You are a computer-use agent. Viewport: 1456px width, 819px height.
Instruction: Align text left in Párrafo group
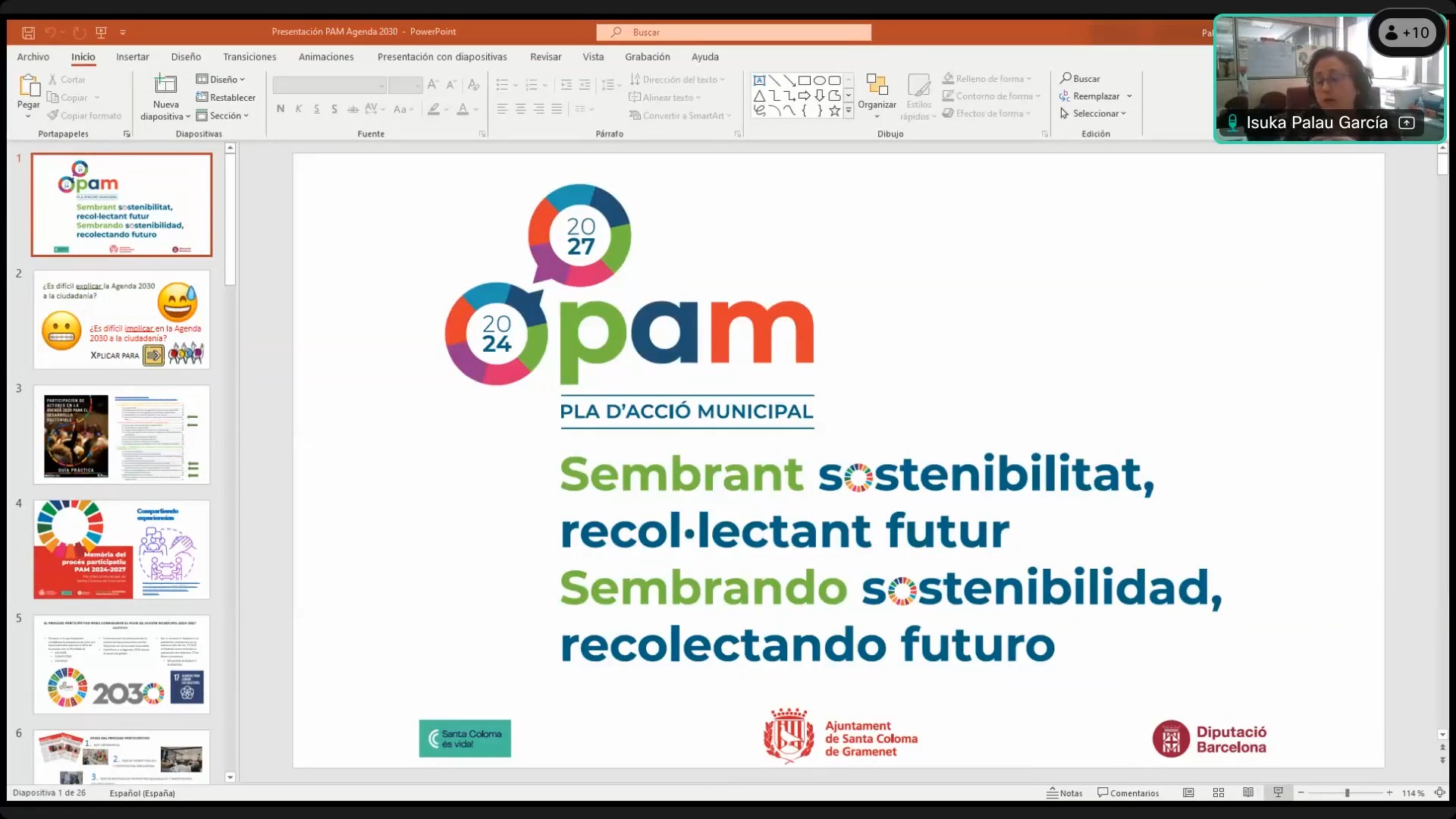tap(502, 109)
